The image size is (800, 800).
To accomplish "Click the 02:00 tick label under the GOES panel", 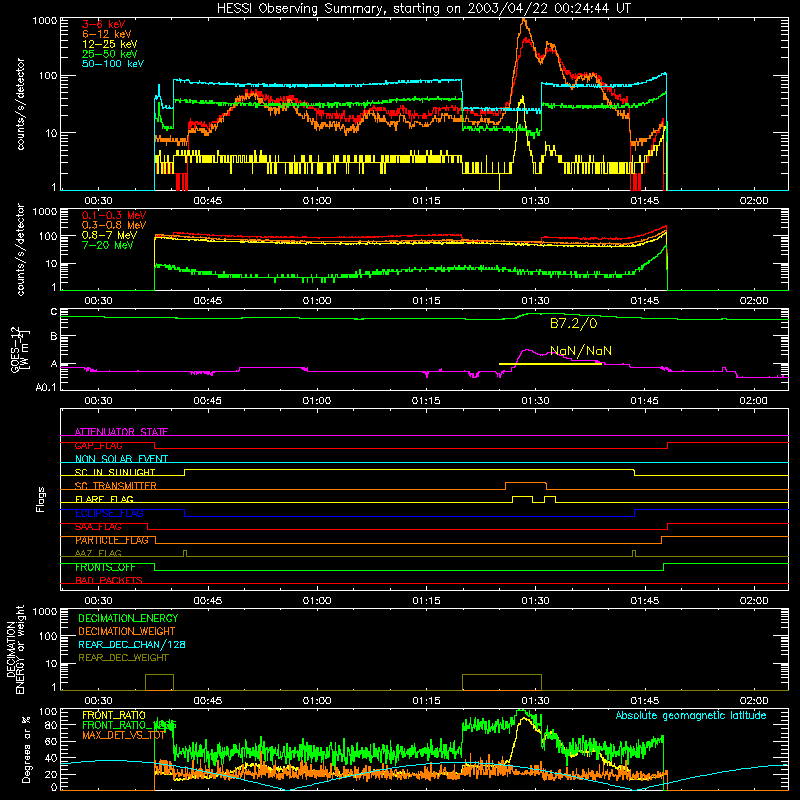I will point(754,401).
